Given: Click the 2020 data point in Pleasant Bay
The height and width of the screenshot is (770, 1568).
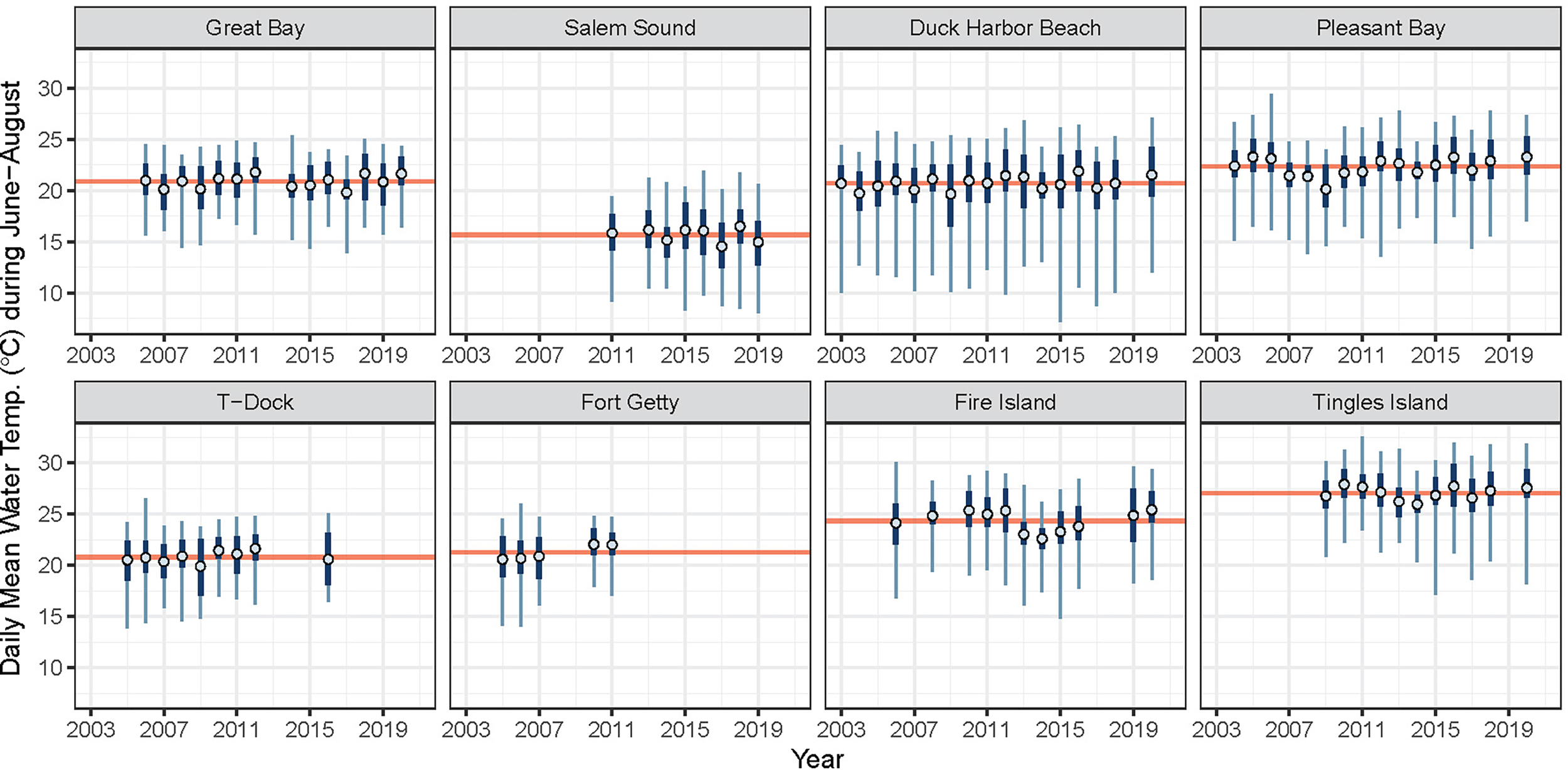Looking at the screenshot, I should (1527, 158).
